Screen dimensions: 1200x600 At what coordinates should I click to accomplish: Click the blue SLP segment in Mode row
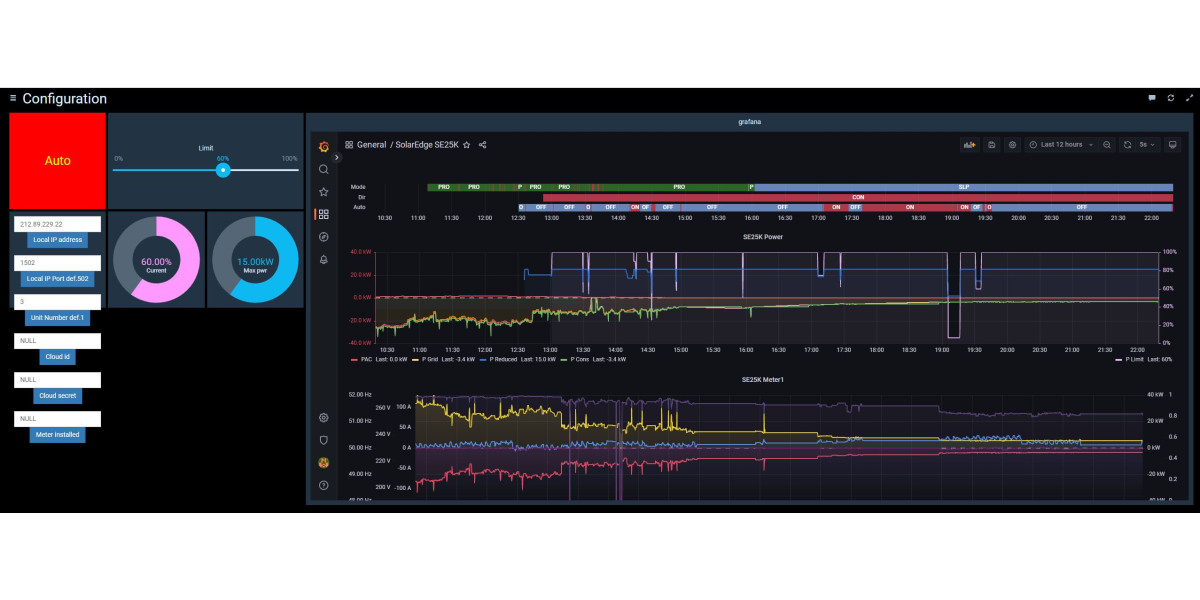tap(963, 187)
